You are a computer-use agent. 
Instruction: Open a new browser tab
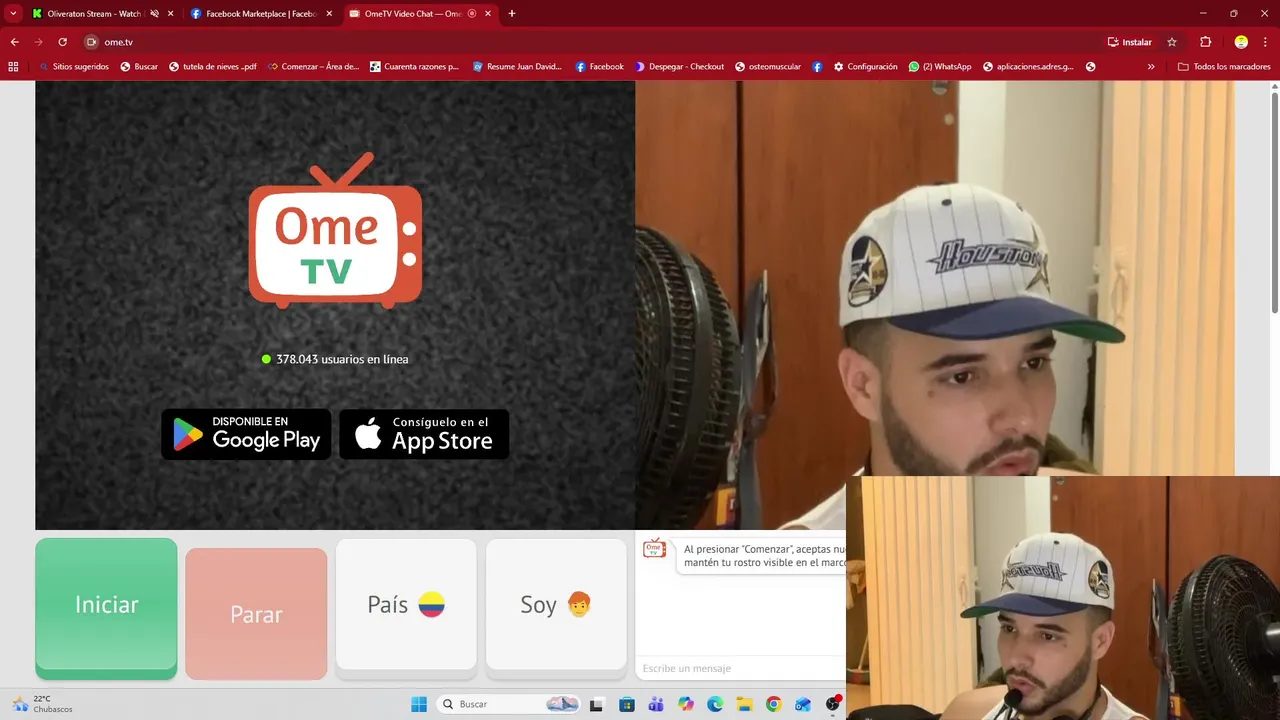tap(512, 14)
